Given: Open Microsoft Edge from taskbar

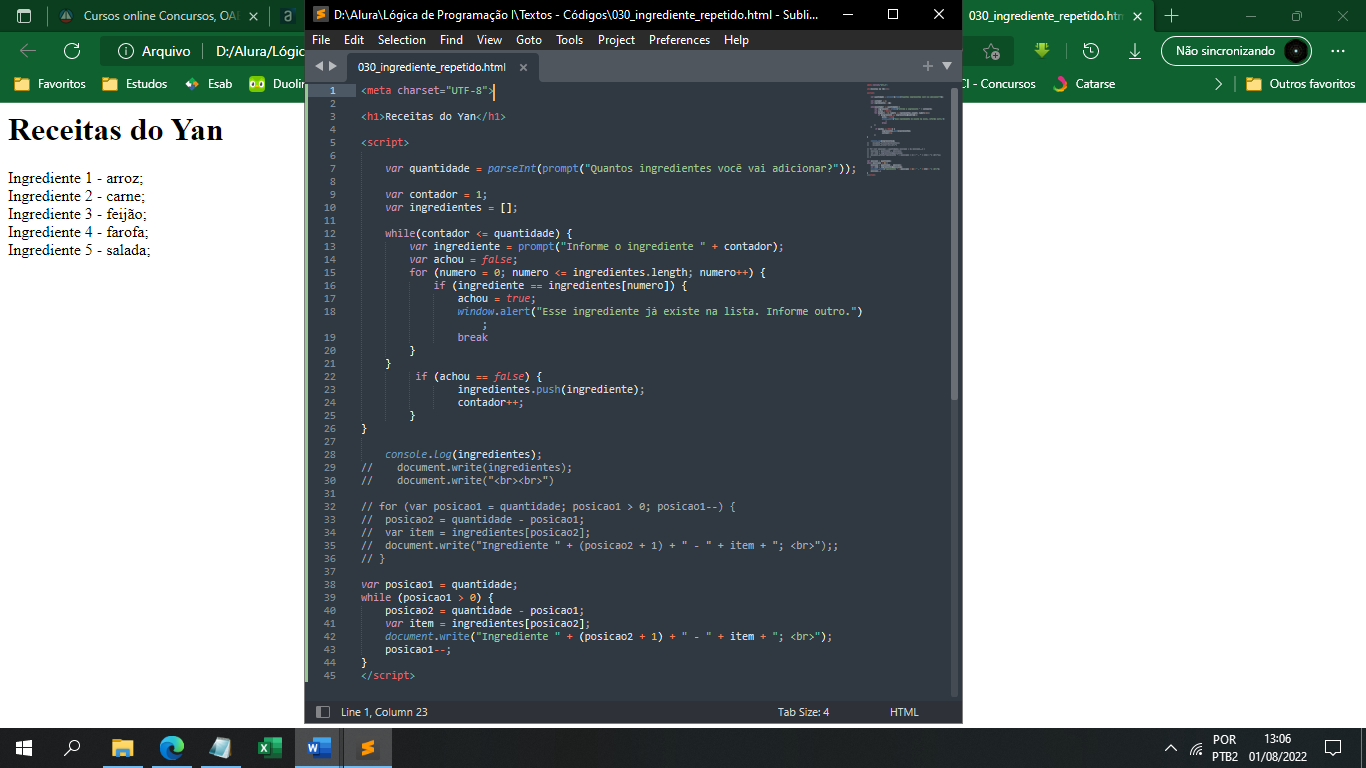Looking at the screenshot, I should click(x=172, y=748).
